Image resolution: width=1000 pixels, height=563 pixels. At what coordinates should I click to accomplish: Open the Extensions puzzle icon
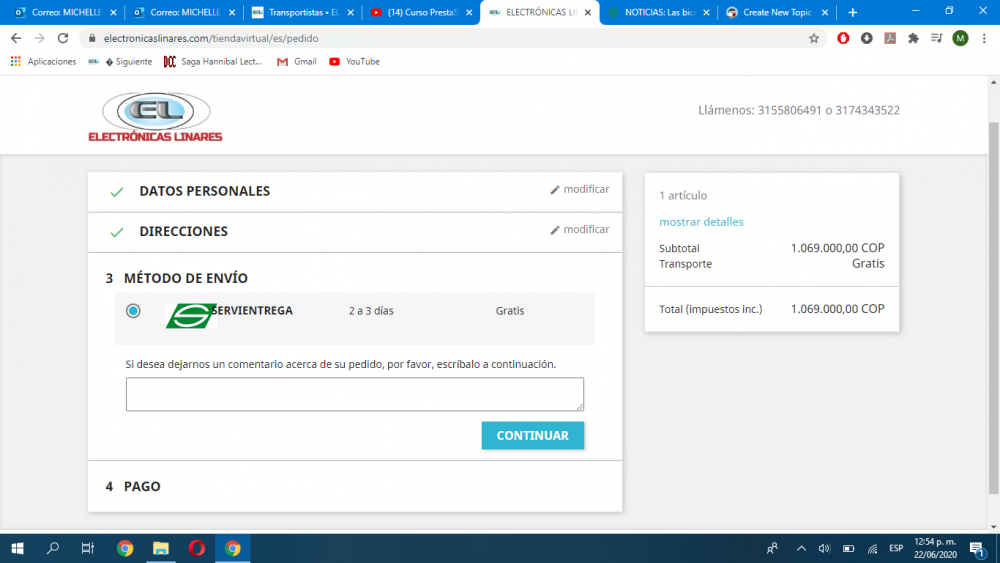(x=913, y=38)
